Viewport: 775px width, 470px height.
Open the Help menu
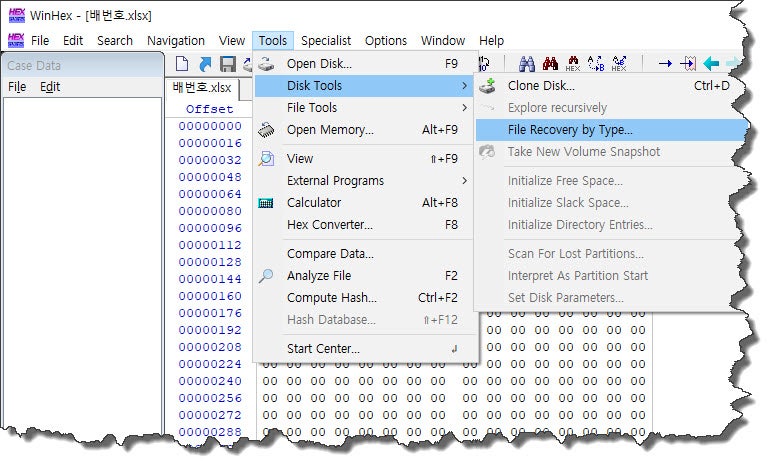click(x=491, y=41)
